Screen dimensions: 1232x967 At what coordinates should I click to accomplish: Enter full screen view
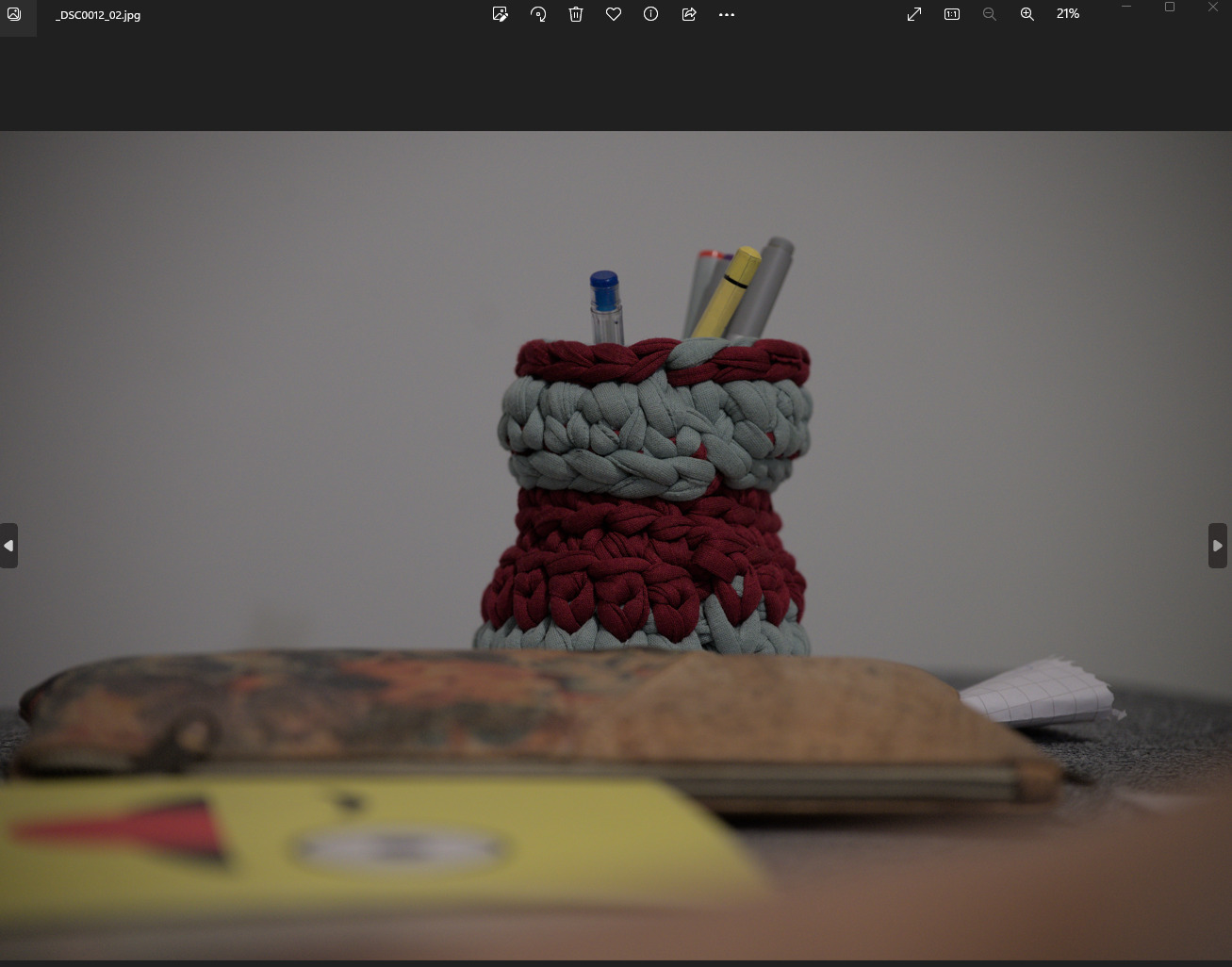[914, 14]
